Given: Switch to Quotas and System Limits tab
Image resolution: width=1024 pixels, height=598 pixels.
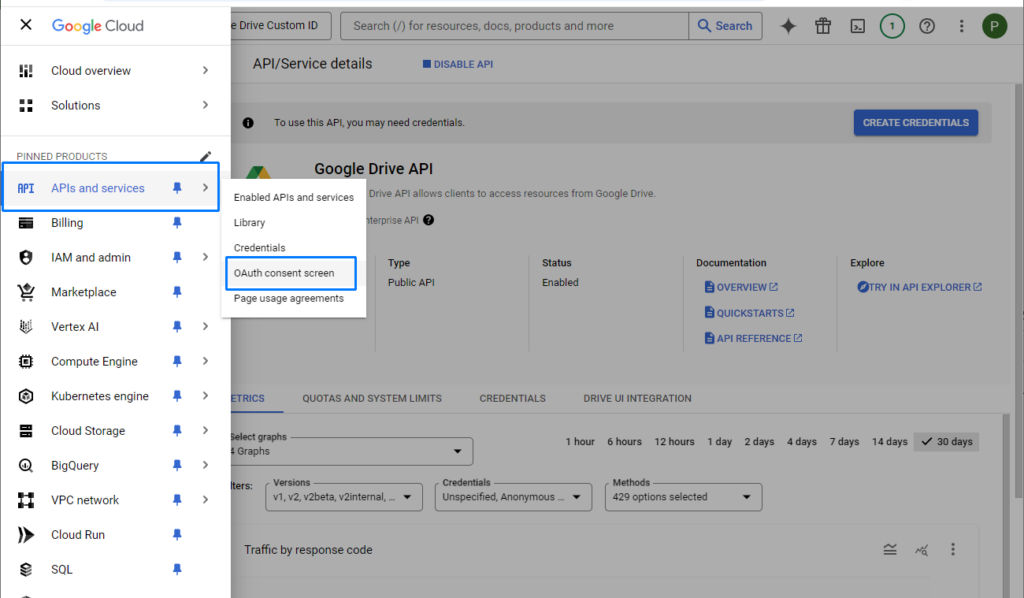Looking at the screenshot, I should coord(372,398).
